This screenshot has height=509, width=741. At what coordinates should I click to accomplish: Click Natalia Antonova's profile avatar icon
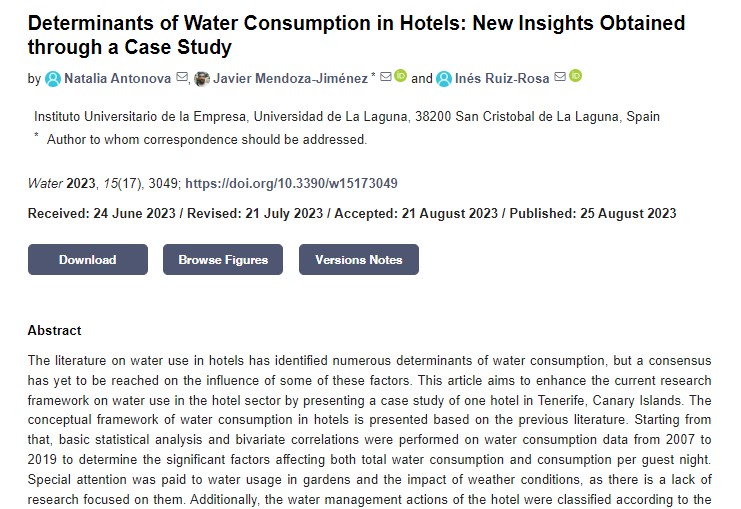click(53, 79)
